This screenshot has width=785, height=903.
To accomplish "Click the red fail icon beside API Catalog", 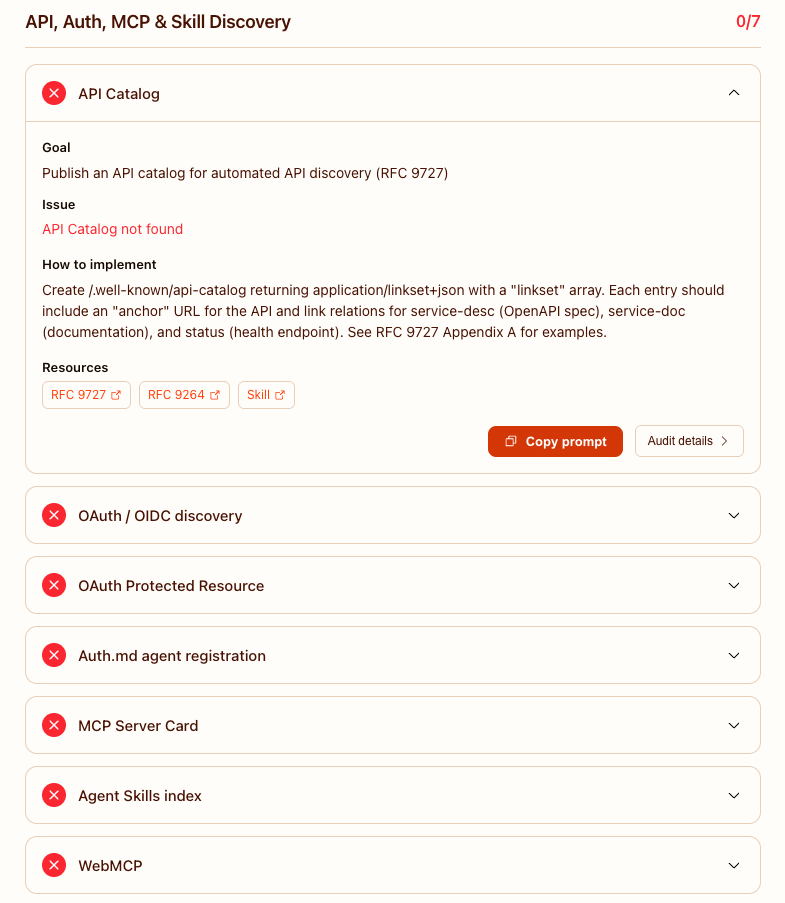I will pos(54,93).
